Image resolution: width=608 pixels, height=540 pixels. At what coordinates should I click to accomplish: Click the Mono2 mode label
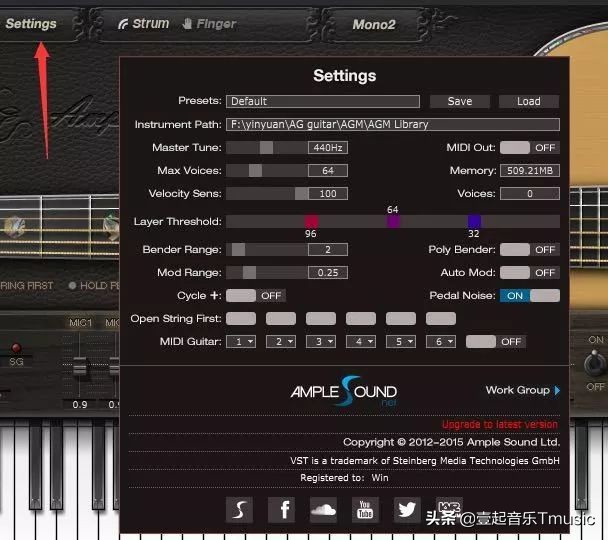pyautogui.click(x=374, y=24)
